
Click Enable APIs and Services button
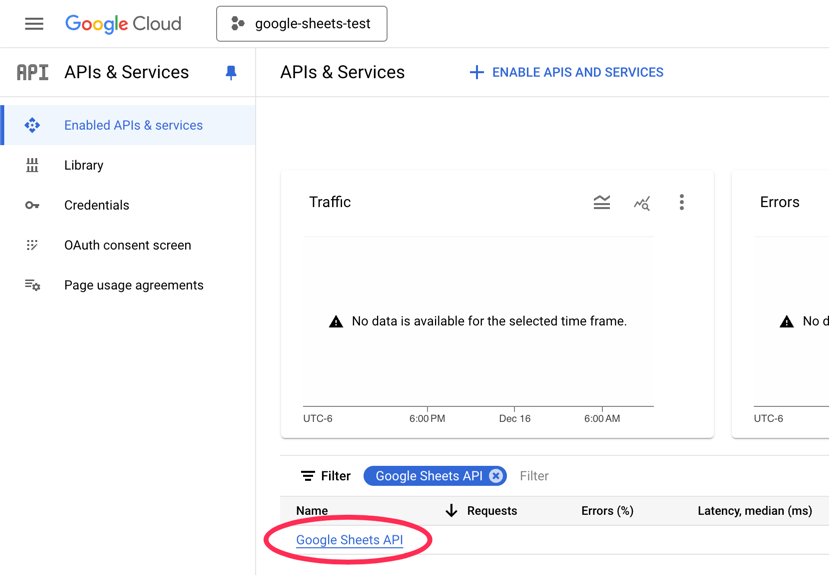point(566,72)
